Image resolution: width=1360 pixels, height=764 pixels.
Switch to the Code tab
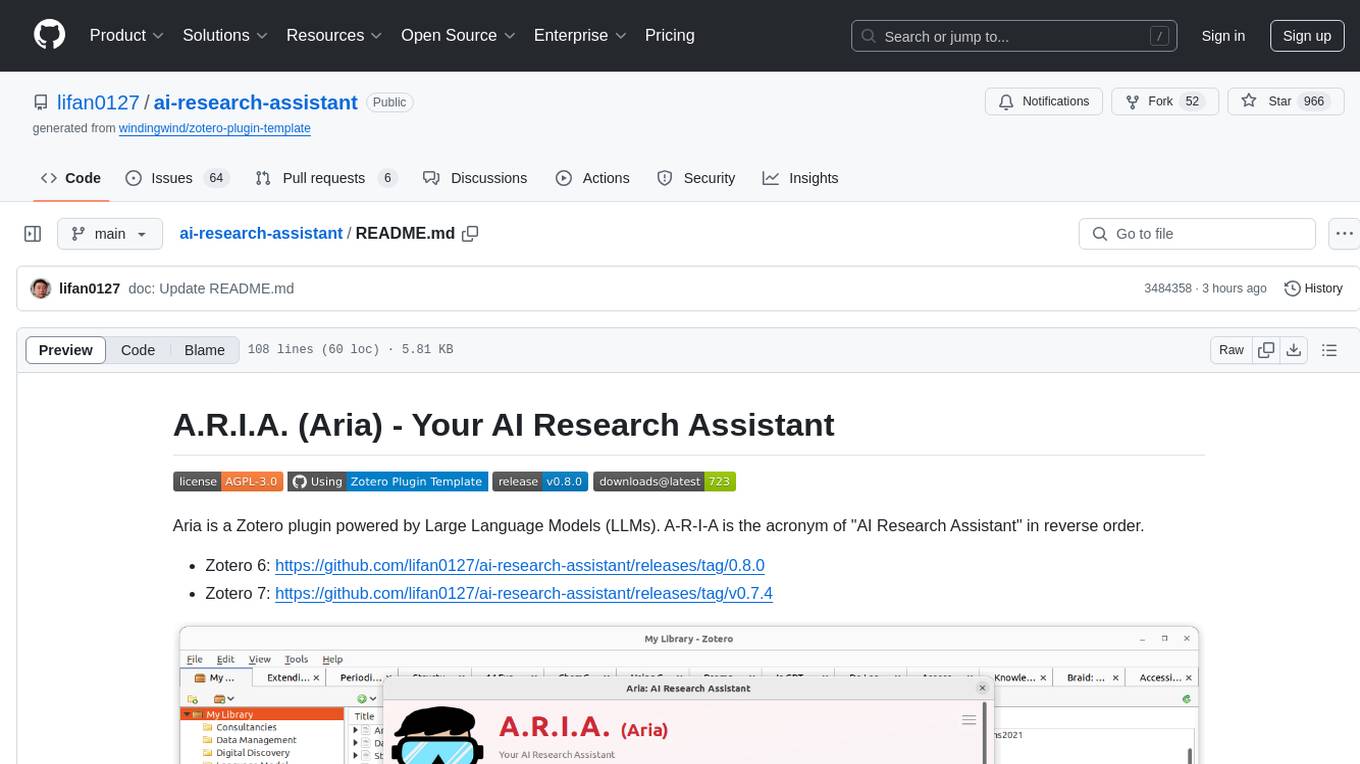[x=71, y=178]
